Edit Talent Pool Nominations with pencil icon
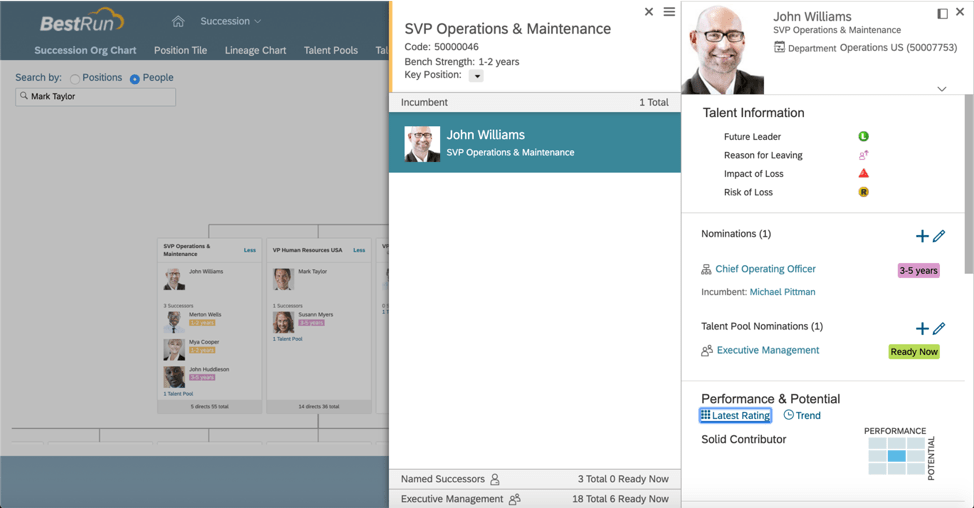The height and width of the screenshot is (508, 974). click(x=939, y=328)
